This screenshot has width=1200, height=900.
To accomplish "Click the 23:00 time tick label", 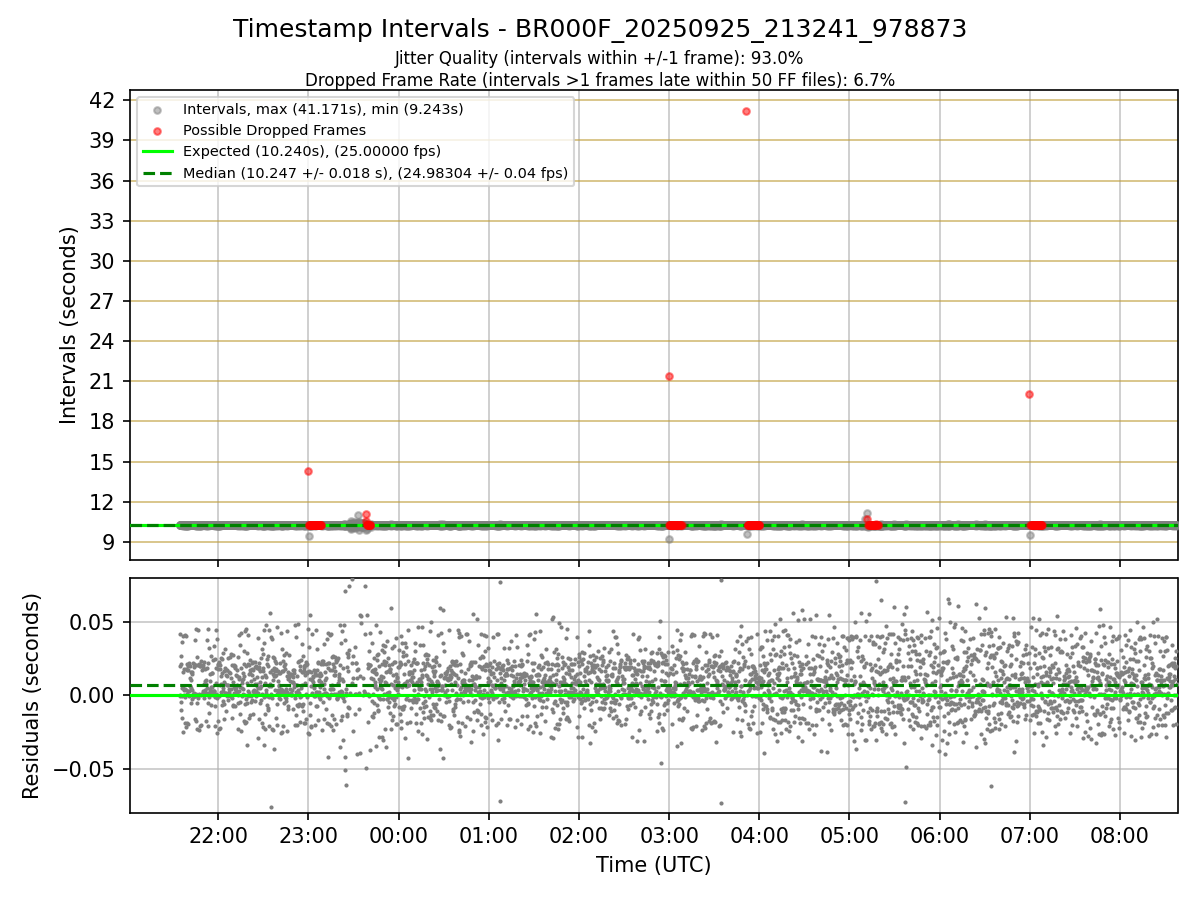I will 308,834.
